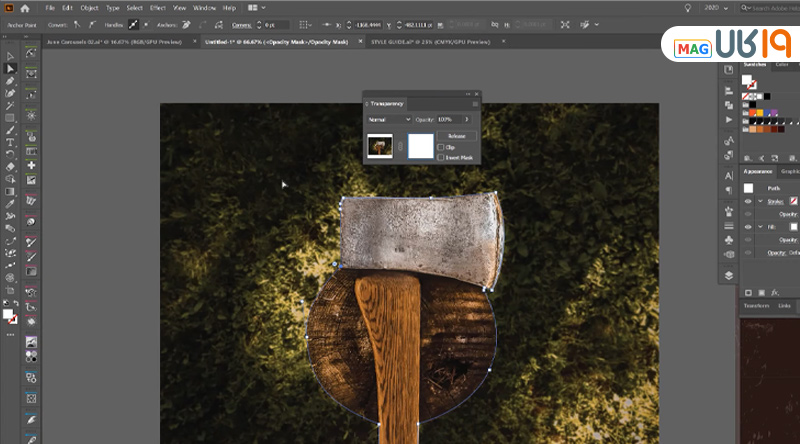The width and height of the screenshot is (800, 444).
Task: Toggle Stroke visibility eye in Appearance
Action: [x=748, y=201]
